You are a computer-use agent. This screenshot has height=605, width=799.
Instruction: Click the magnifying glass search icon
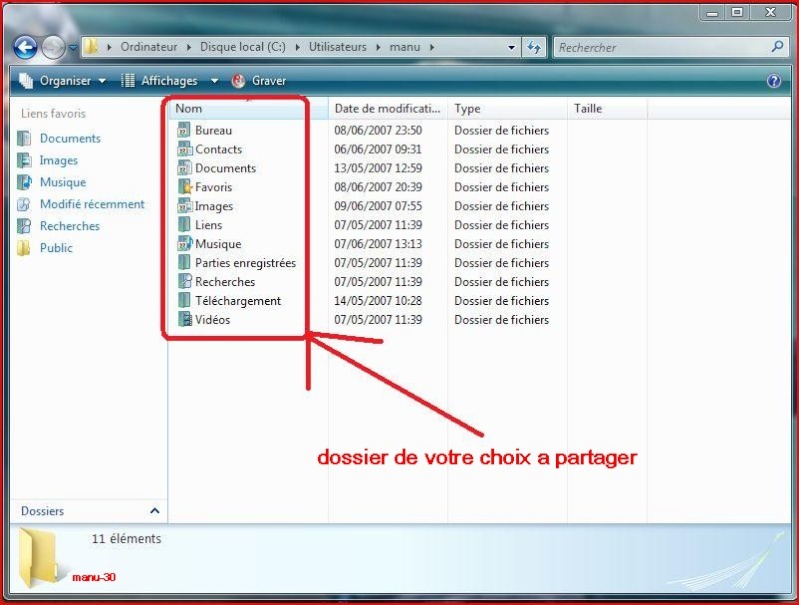[777, 47]
